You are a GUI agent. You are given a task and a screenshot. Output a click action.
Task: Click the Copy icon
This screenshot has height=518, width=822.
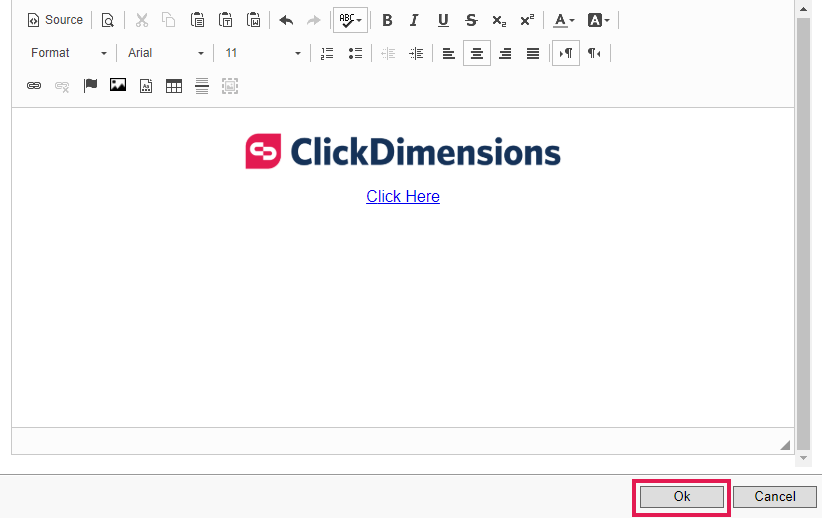pyautogui.click(x=169, y=20)
